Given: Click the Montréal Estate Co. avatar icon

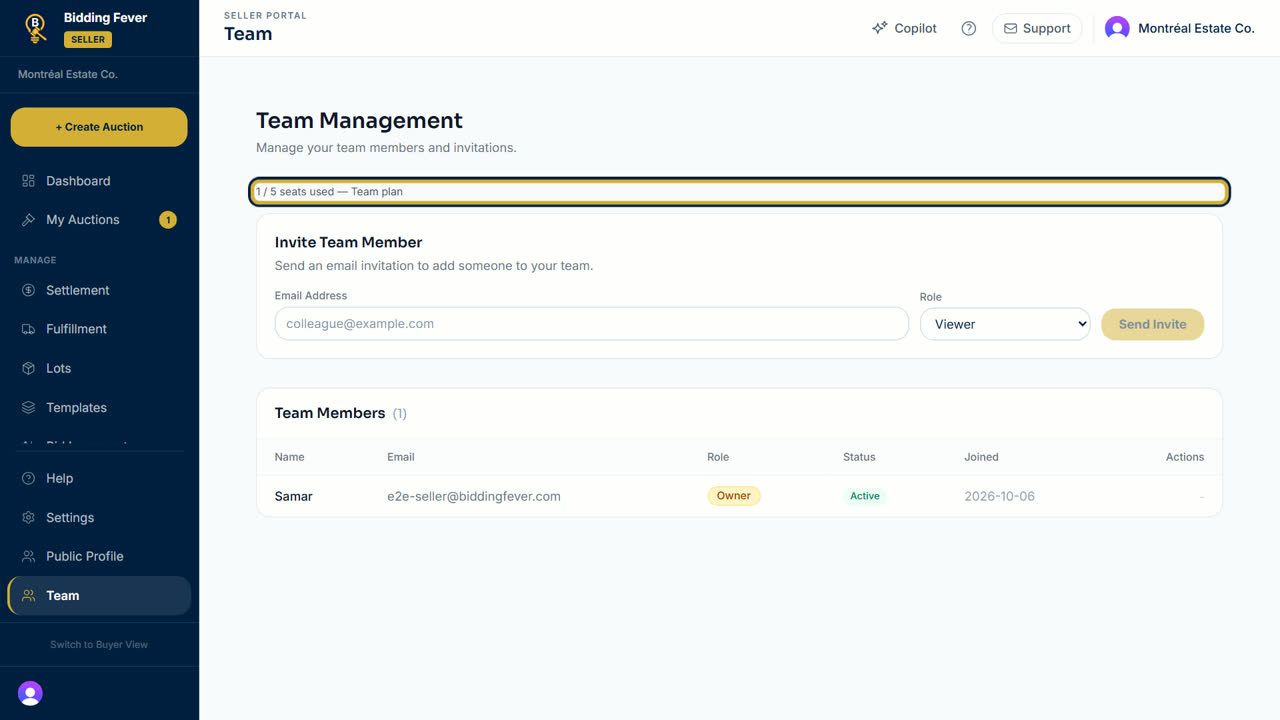Looking at the screenshot, I should [x=1117, y=28].
